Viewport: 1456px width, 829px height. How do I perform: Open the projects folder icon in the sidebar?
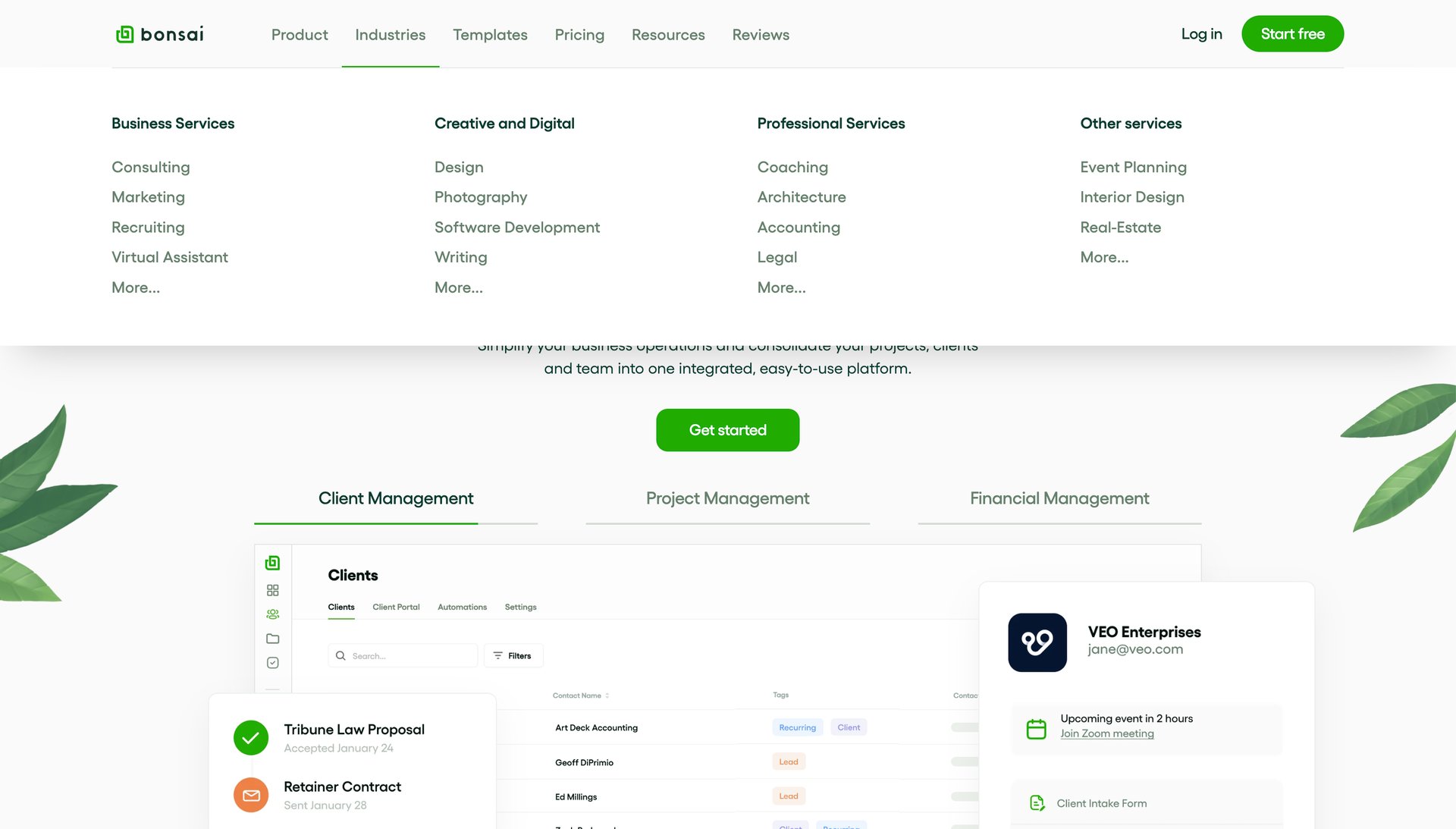pyautogui.click(x=272, y=638)
